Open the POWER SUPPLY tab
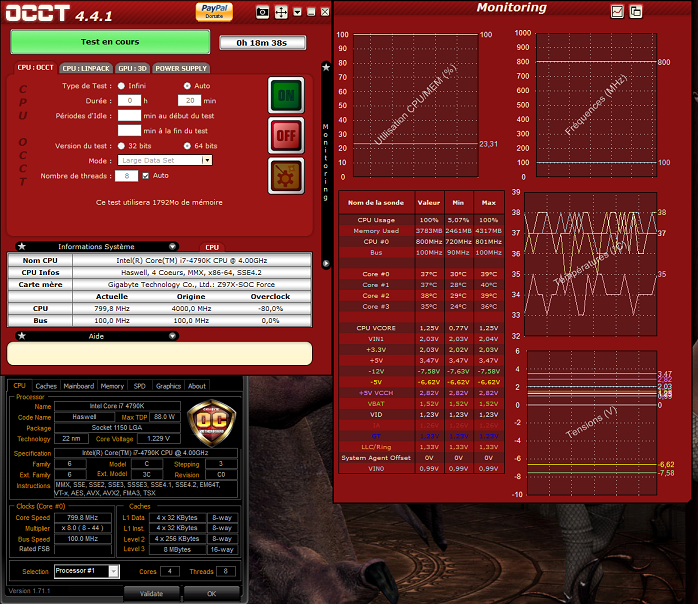 click(x=181, y=69)
